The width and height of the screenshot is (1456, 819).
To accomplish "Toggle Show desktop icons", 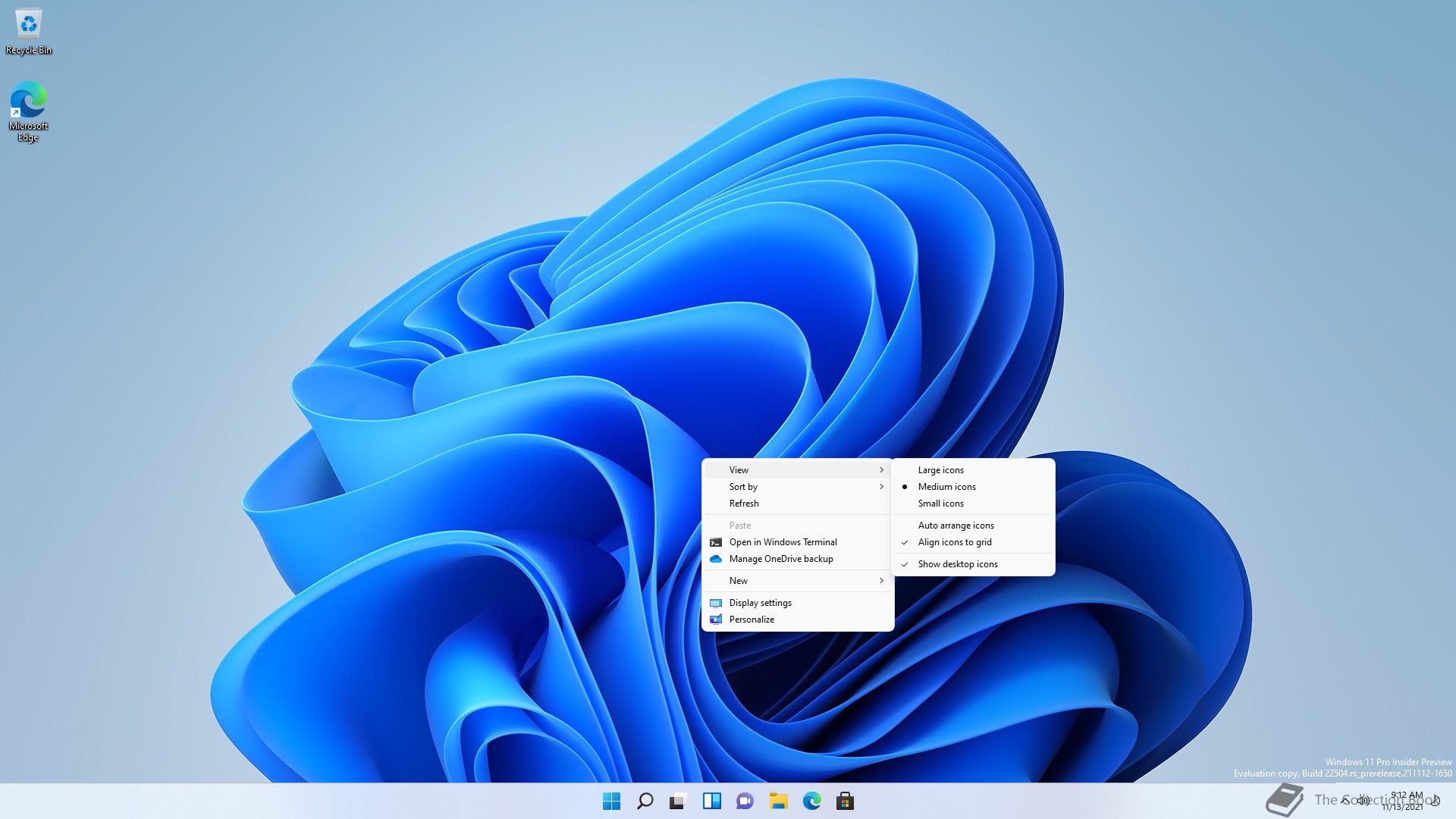I will click(x=974, y=564).
